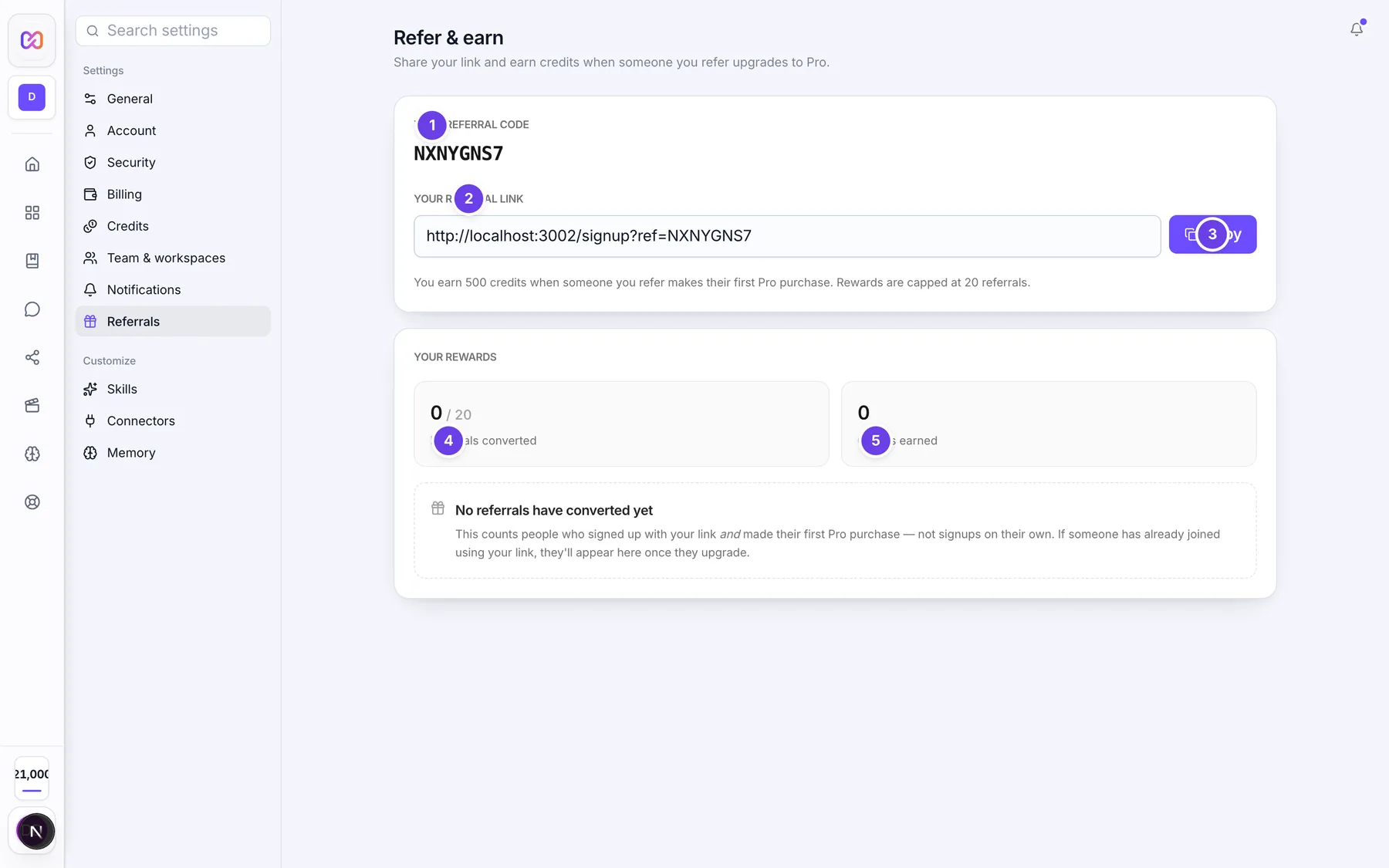Open Credits settings
The height and width of the screenshot is (868, 1389).
(173, 226)
